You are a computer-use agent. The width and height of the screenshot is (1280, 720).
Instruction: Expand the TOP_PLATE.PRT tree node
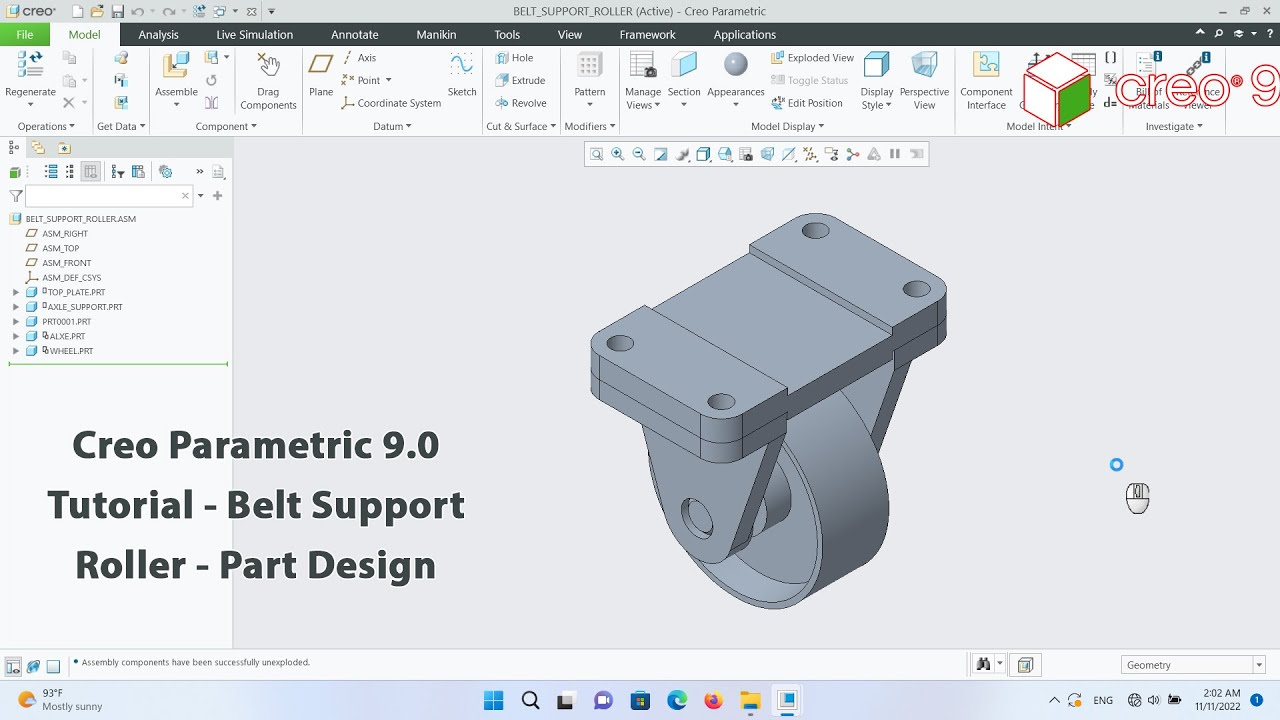tap(16, 293)
